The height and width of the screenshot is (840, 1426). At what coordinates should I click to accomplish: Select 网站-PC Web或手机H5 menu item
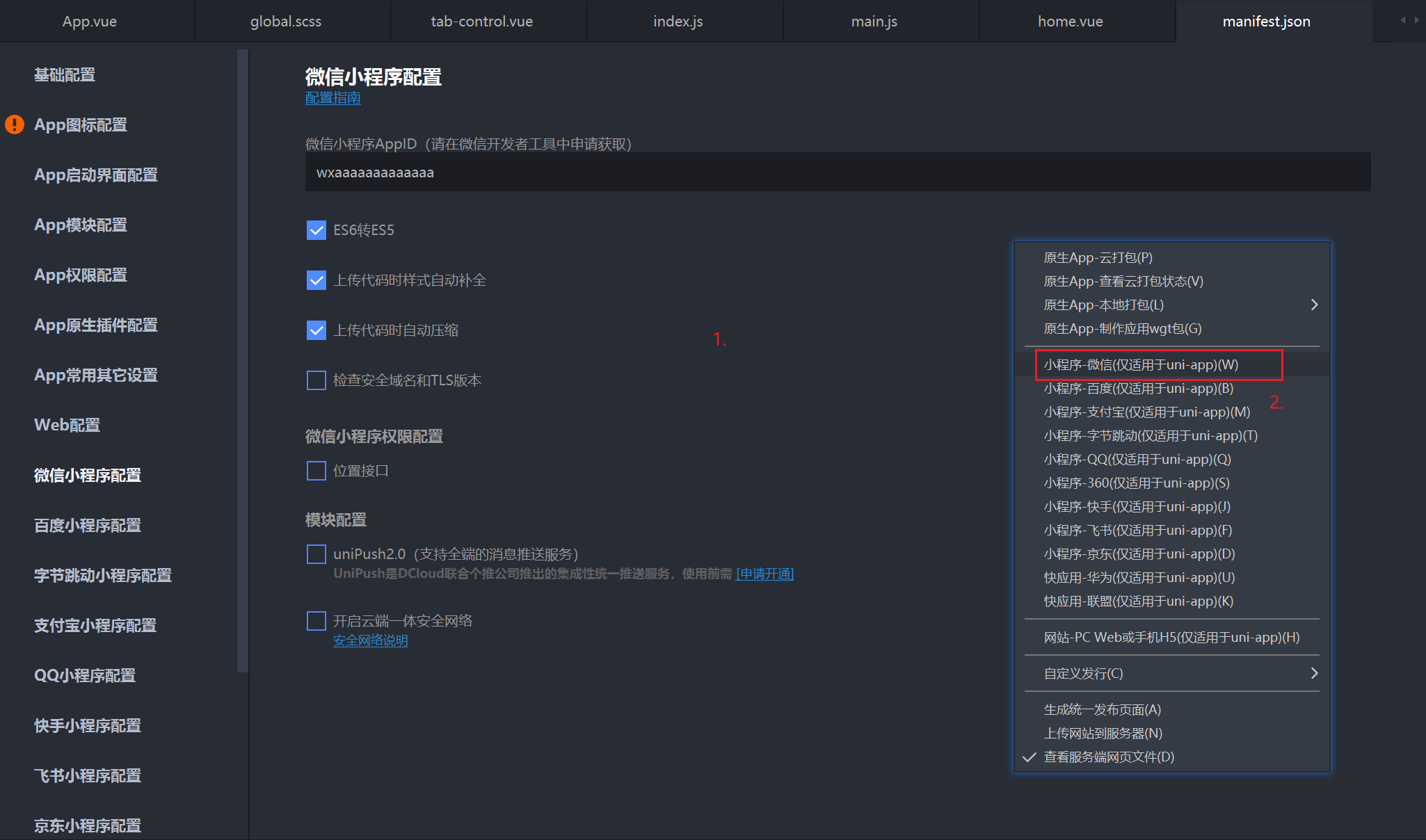tap(1172, 637)
